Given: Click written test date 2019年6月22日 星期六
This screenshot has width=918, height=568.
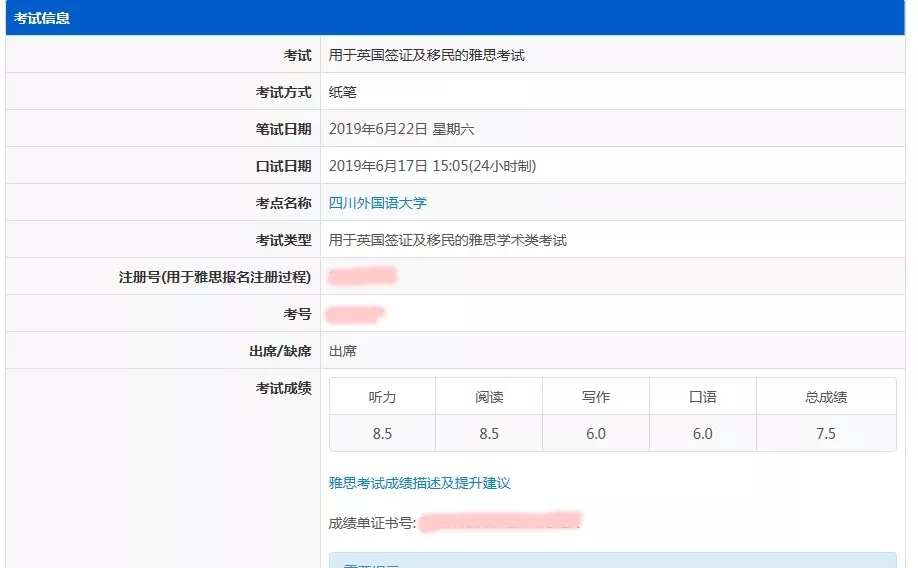Looking at the screenshot, I should pos(402,129).
